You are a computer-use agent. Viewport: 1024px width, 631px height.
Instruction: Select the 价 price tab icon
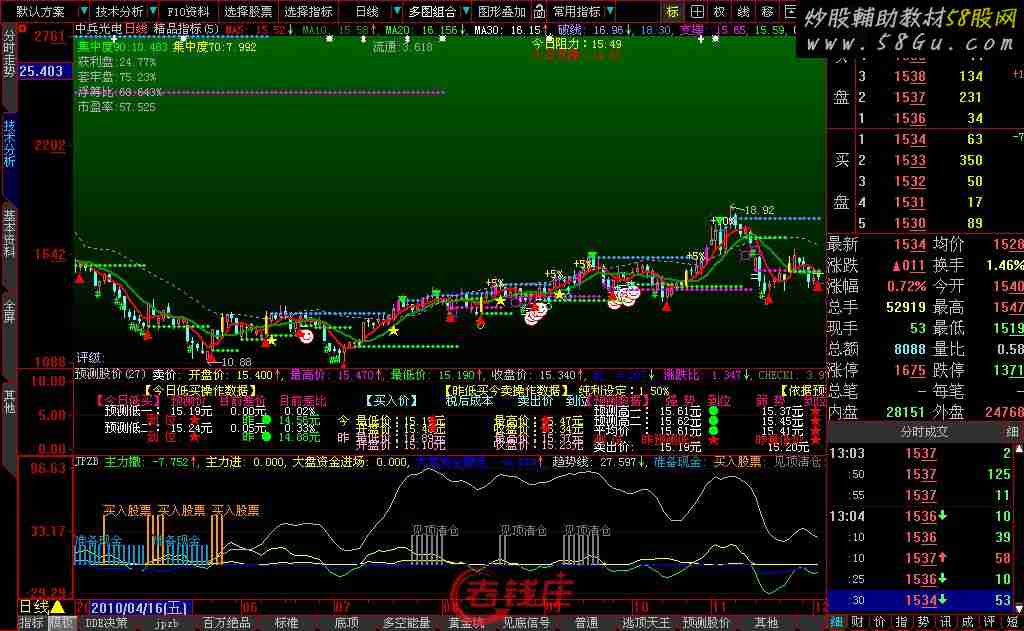(880, 623)
